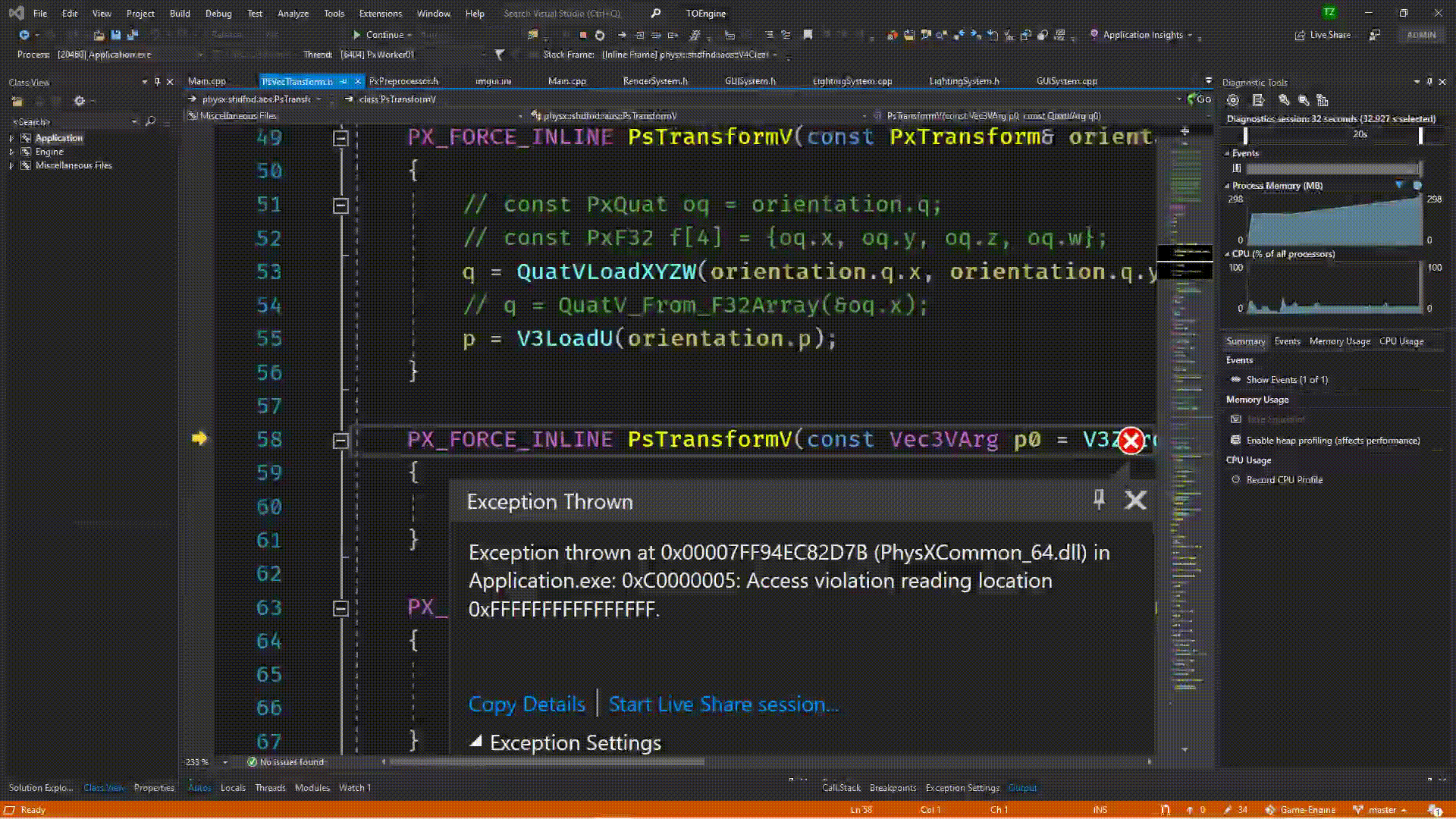
Task: Click the zoom in icon in Diagnostic Tools
Action: click(x=1284, y=100)
